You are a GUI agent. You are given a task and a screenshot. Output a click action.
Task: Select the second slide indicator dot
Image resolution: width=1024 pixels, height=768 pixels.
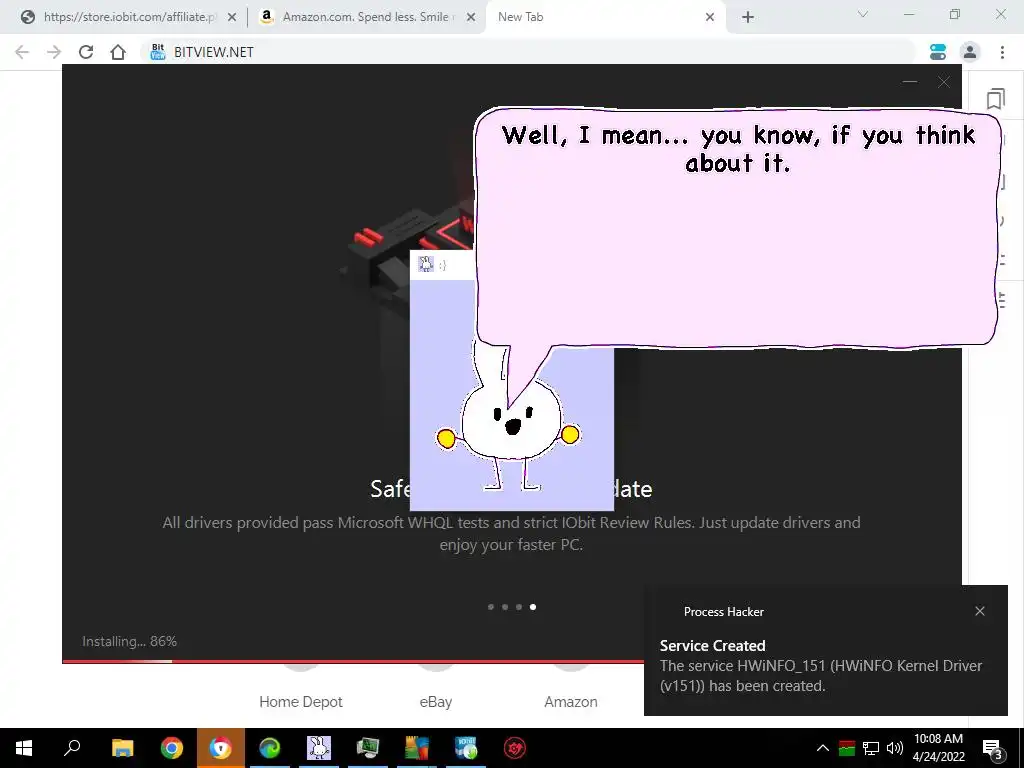[505, 607]
